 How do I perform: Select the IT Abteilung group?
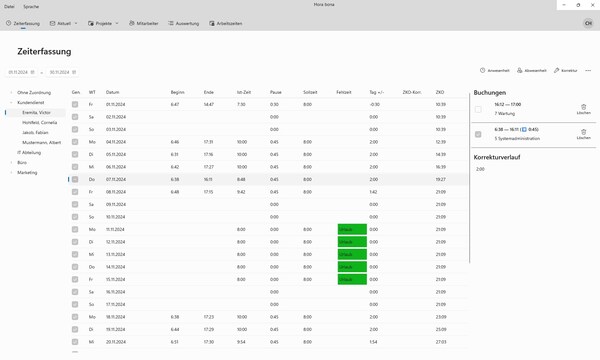(x=29, y=152)
